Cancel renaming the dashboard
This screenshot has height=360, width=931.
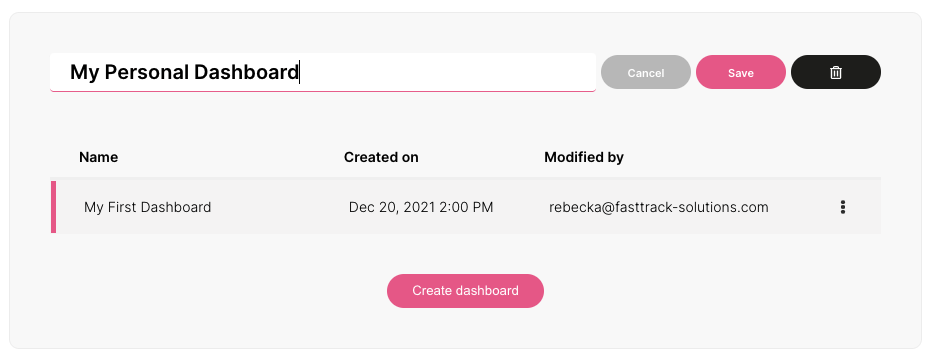[x=645, y=72]
